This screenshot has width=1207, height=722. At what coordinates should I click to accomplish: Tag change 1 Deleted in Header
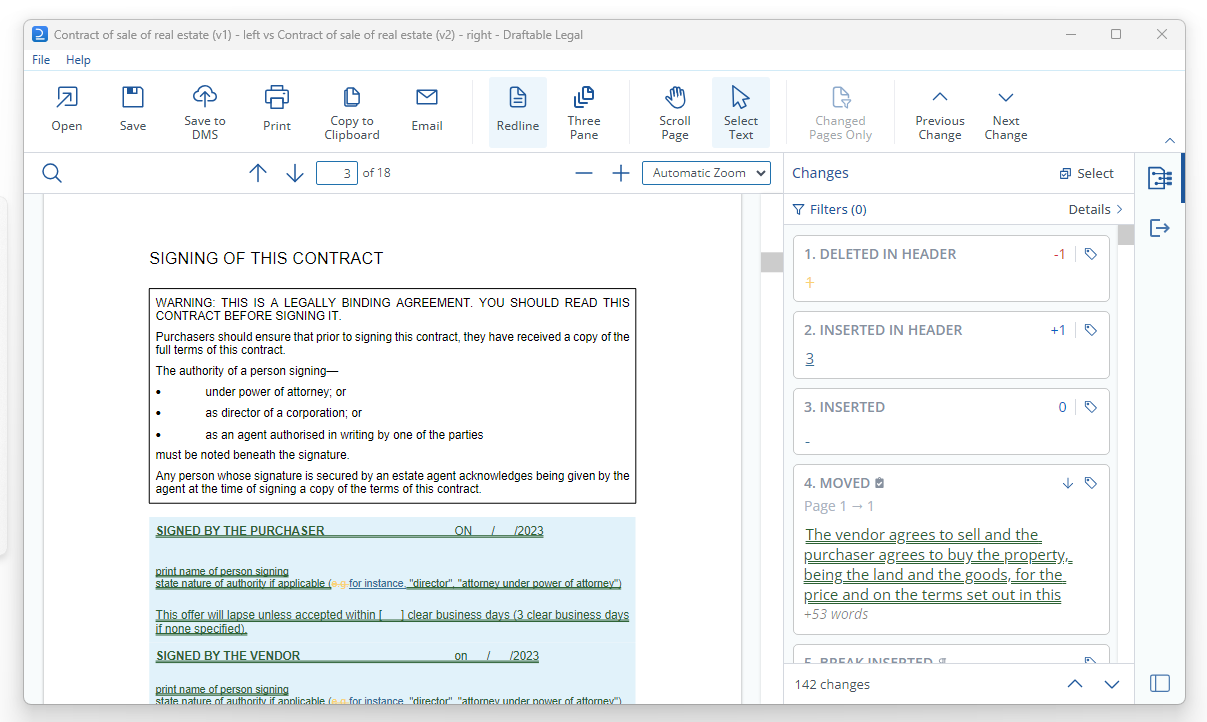point(1091,254)
